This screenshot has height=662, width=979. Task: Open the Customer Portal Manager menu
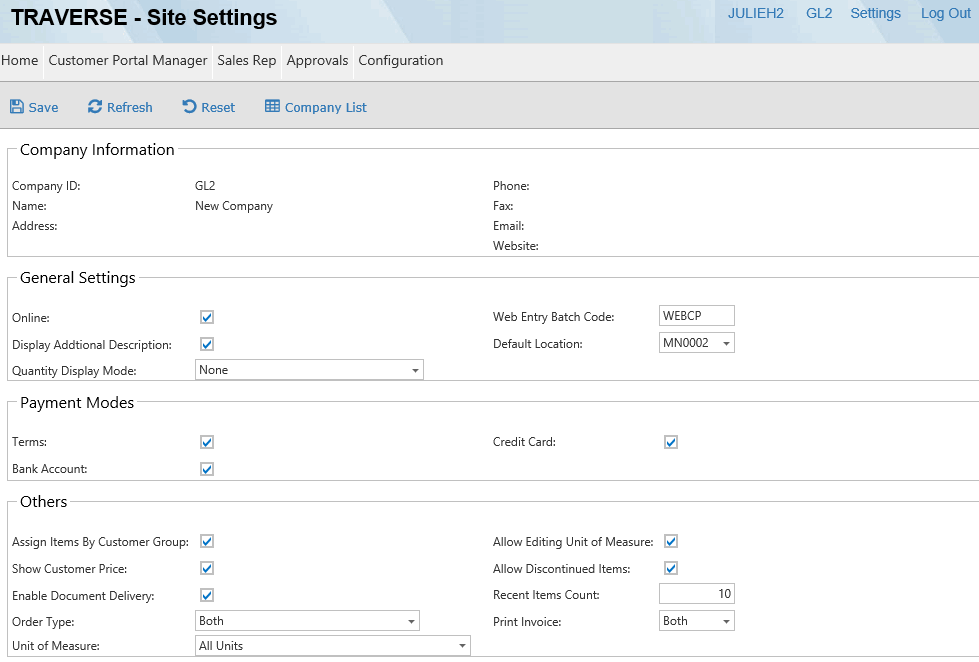(128, 61)
